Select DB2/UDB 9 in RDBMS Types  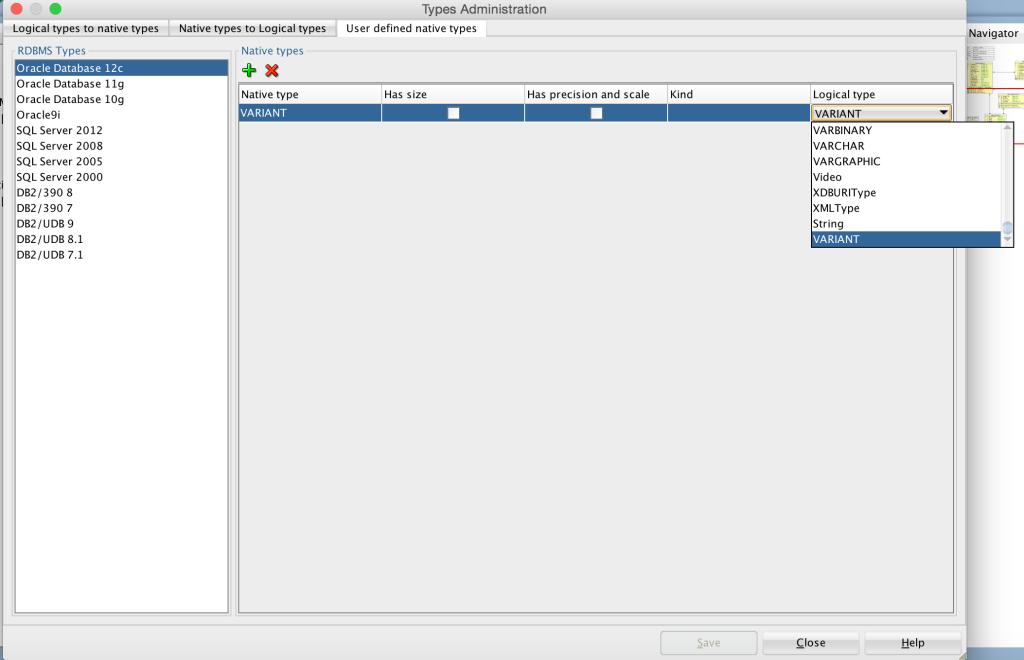[x=121, y=224]
